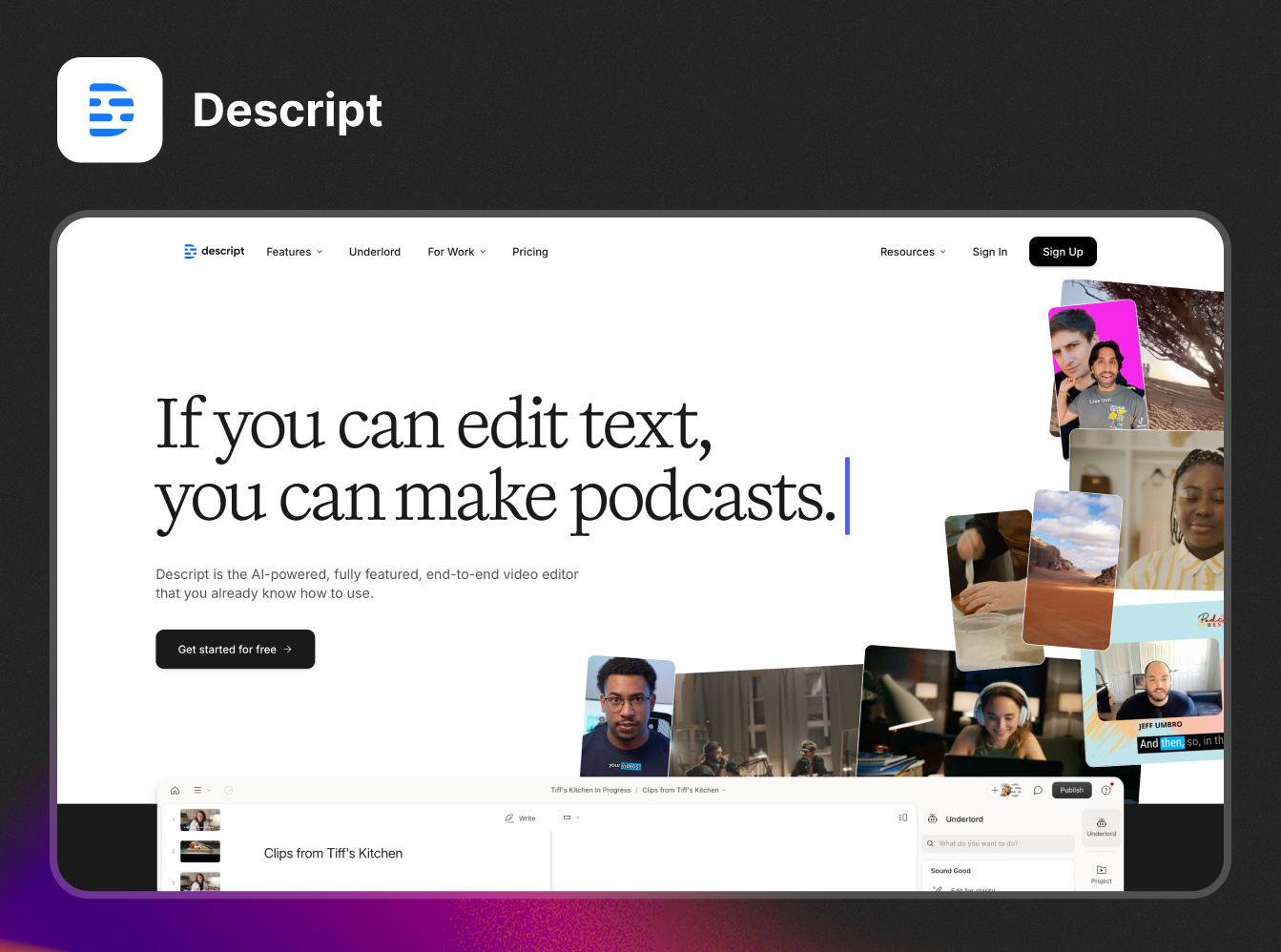Screen dimensions: 1281x952
Task: Click the help question mark icon
Action: click(1105, 790)
